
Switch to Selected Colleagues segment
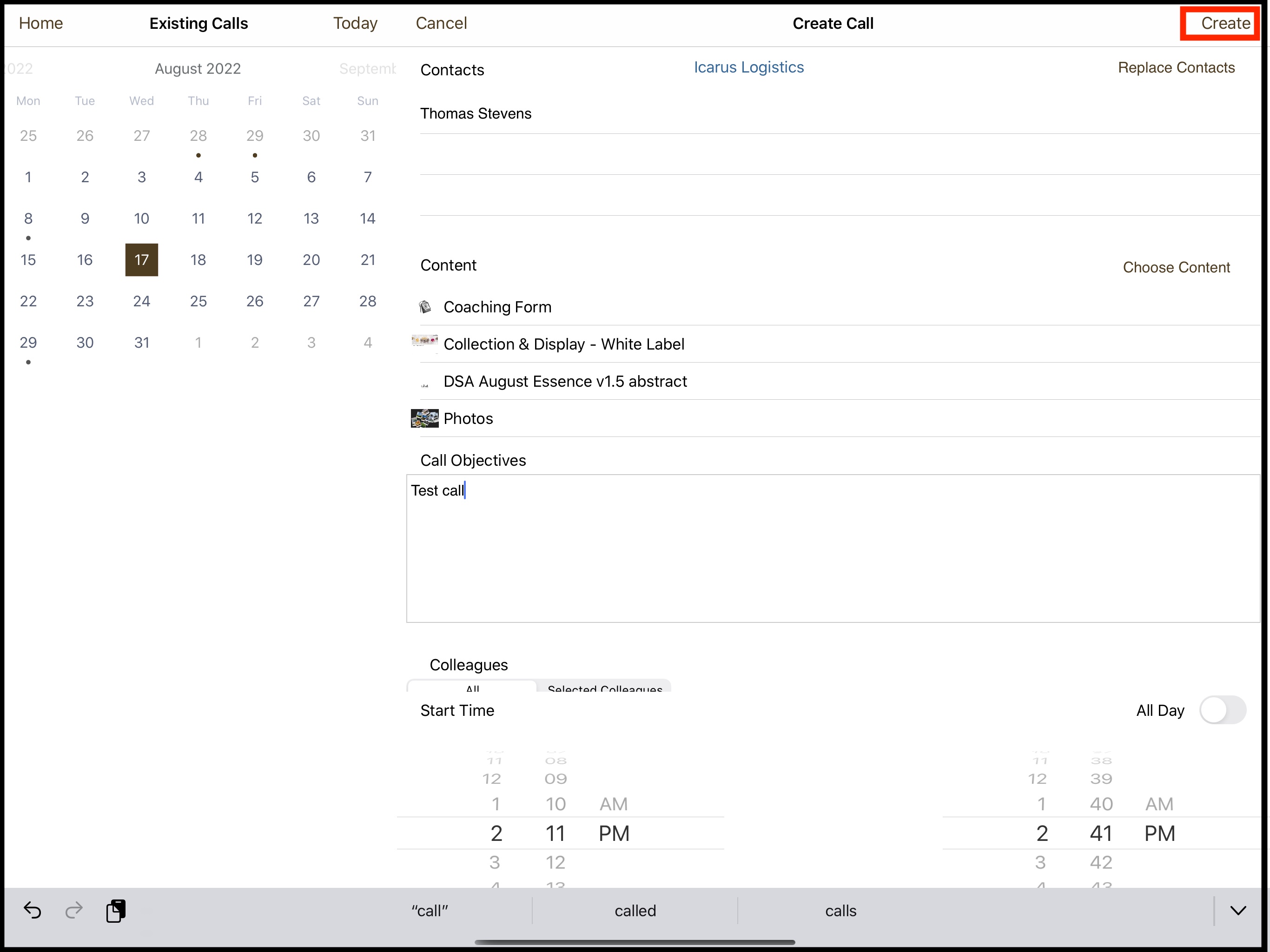605,689
